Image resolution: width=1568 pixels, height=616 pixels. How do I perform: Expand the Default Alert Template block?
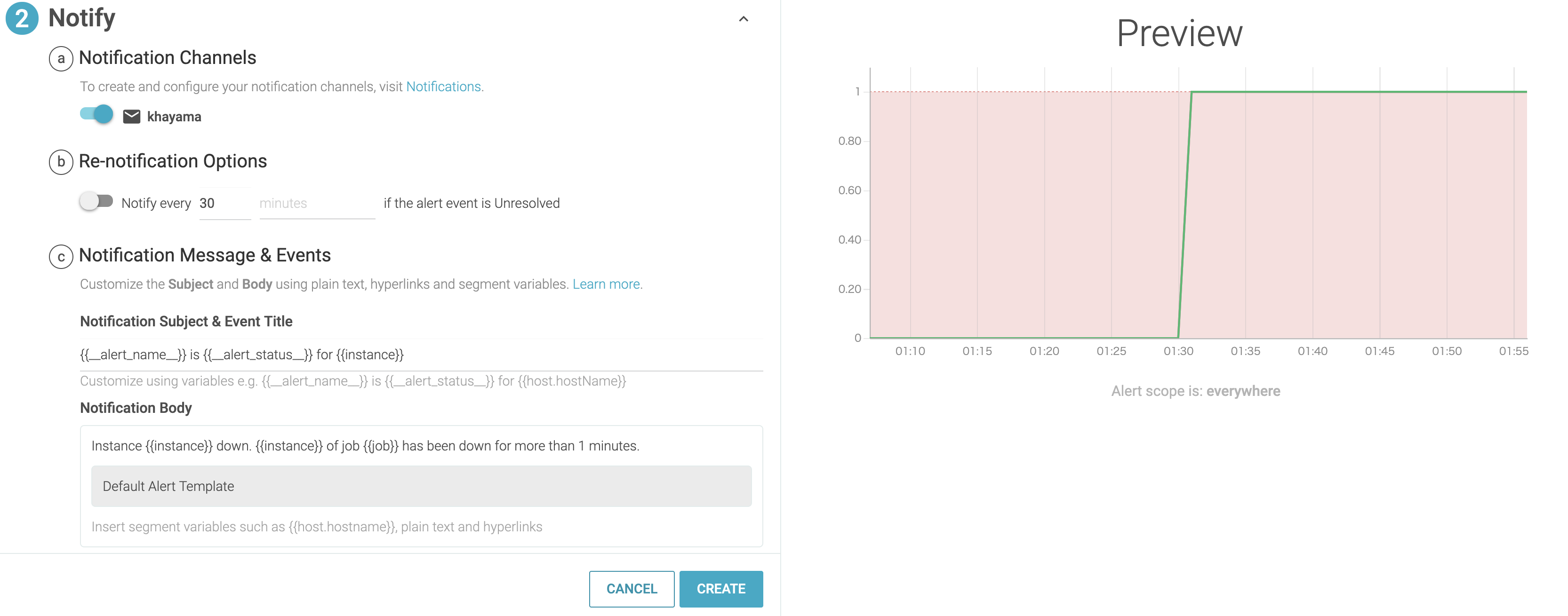pyautogui.click(x=421, y=486)
